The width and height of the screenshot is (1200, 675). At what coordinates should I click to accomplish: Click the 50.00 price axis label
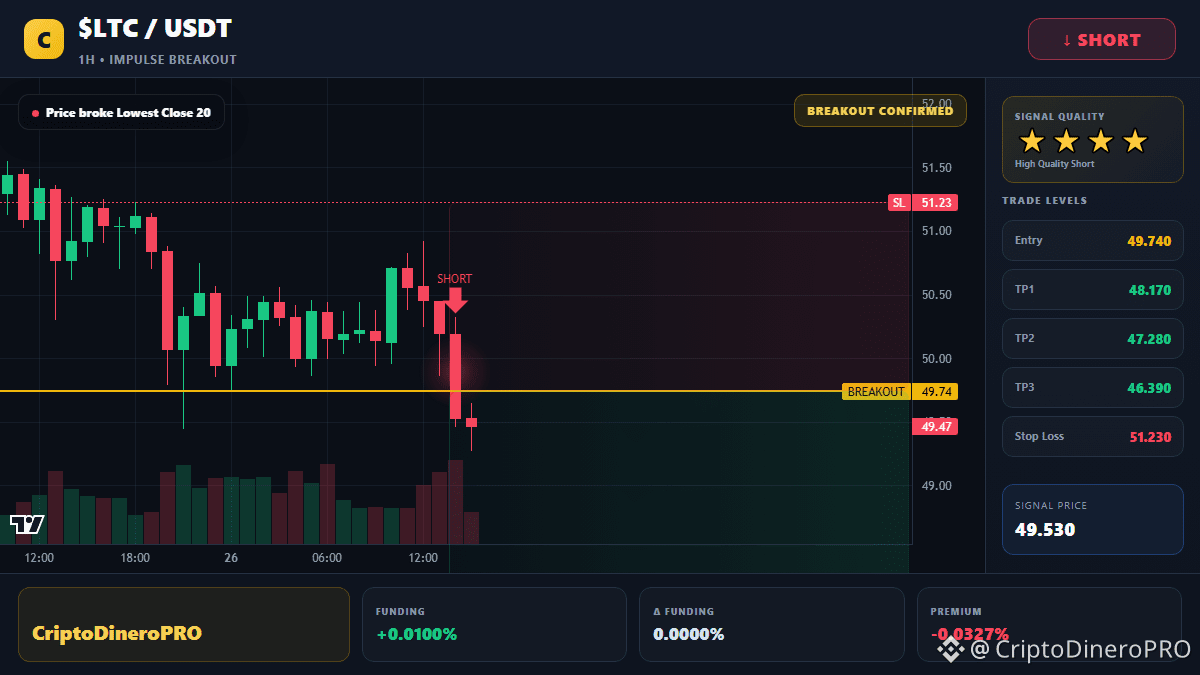[937, 359]
